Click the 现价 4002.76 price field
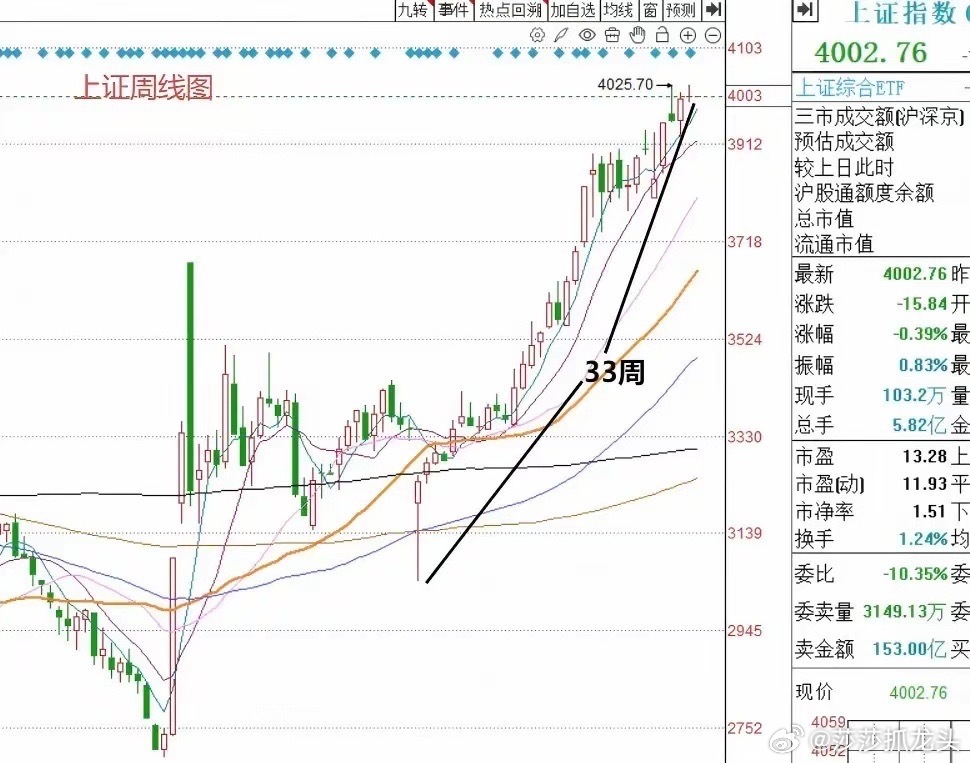Screen dimensions: 970x763 [918, 691]
